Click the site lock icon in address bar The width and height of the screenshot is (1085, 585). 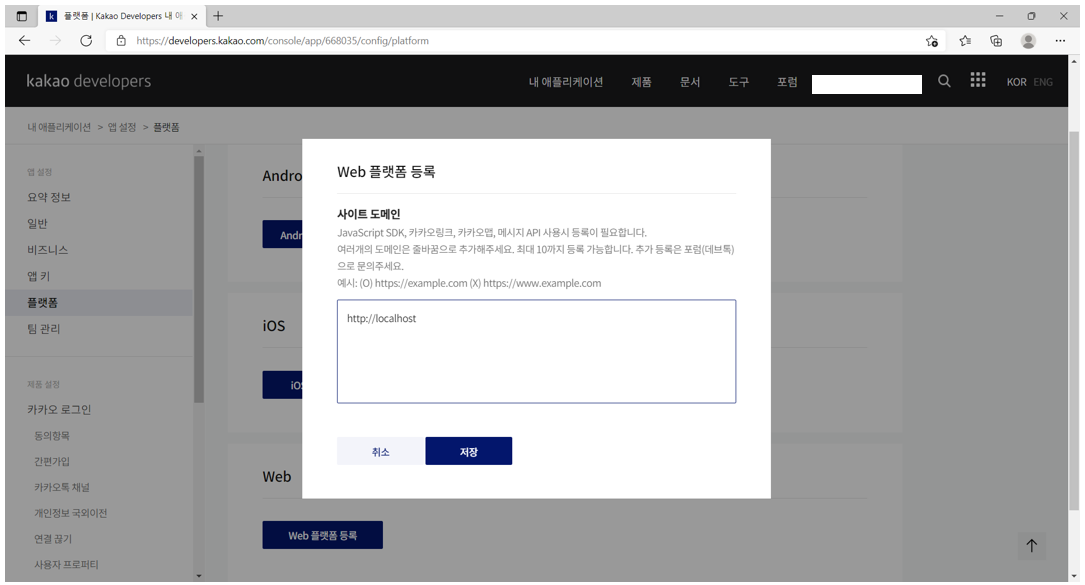pyautogui.click(x=121, y=41)
